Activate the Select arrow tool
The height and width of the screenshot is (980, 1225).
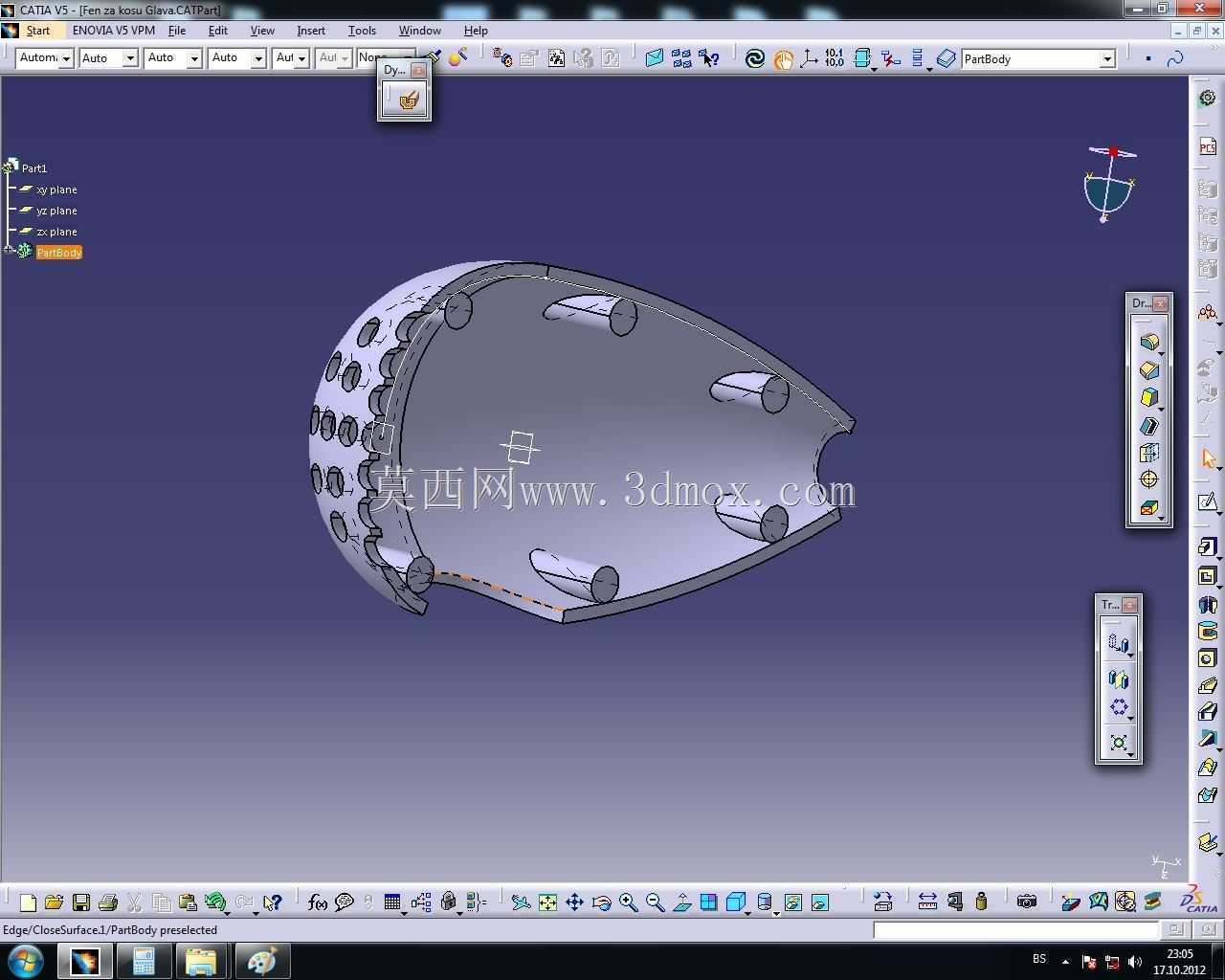(1208, 459)
